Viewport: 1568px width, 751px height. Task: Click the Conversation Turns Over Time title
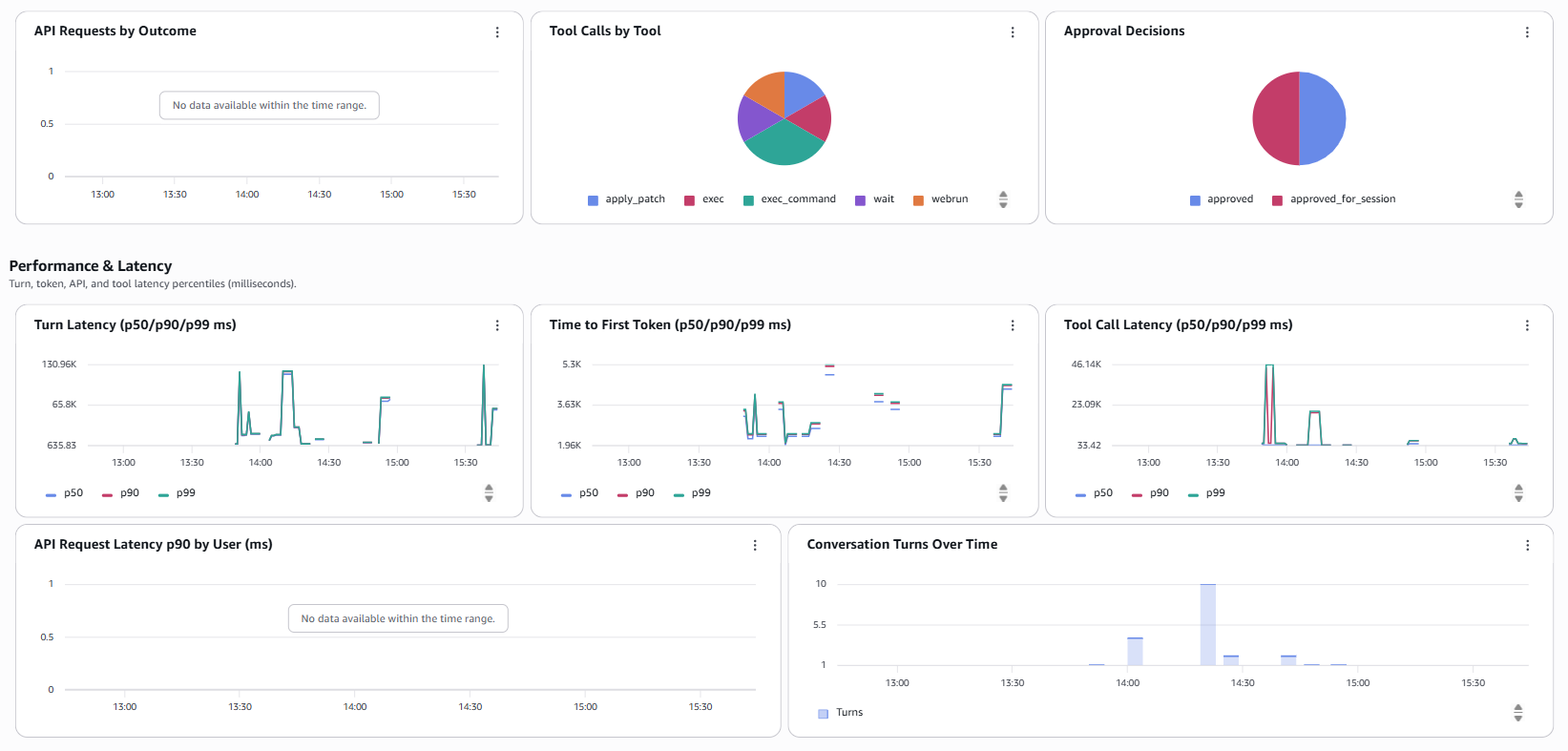pyautogui.click(x=902, y=545)
